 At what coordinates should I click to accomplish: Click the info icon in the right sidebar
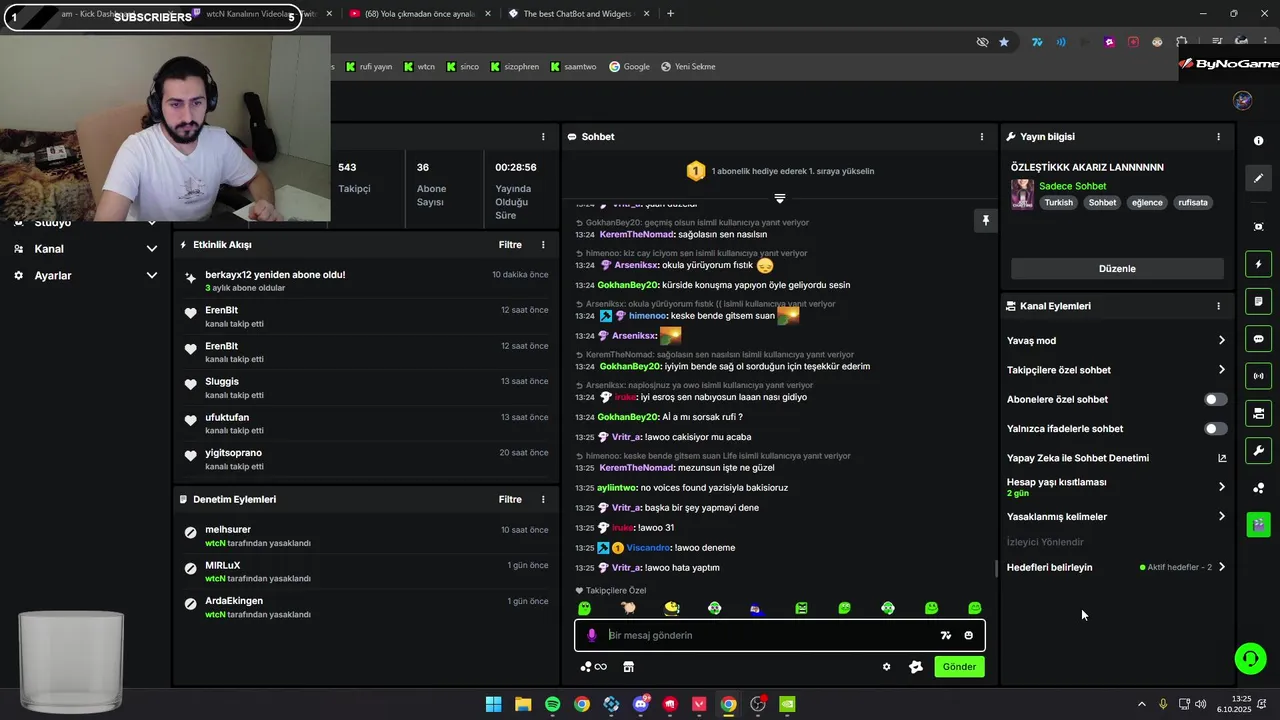pos(1258,141)
